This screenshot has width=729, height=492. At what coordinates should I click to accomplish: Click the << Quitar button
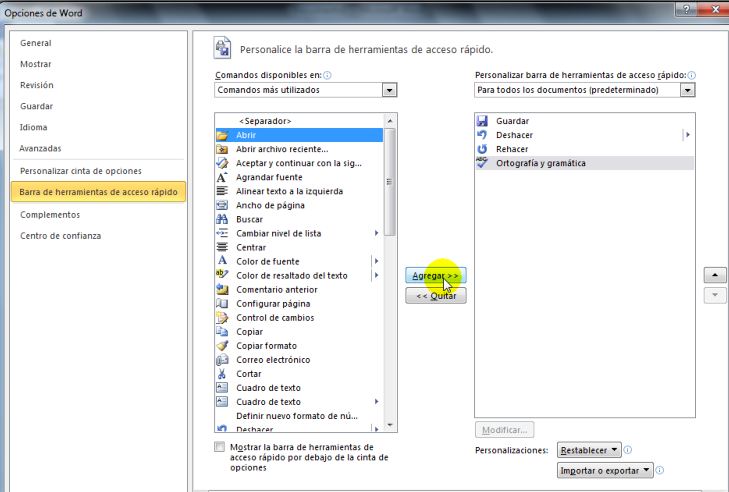coord(436,296)
